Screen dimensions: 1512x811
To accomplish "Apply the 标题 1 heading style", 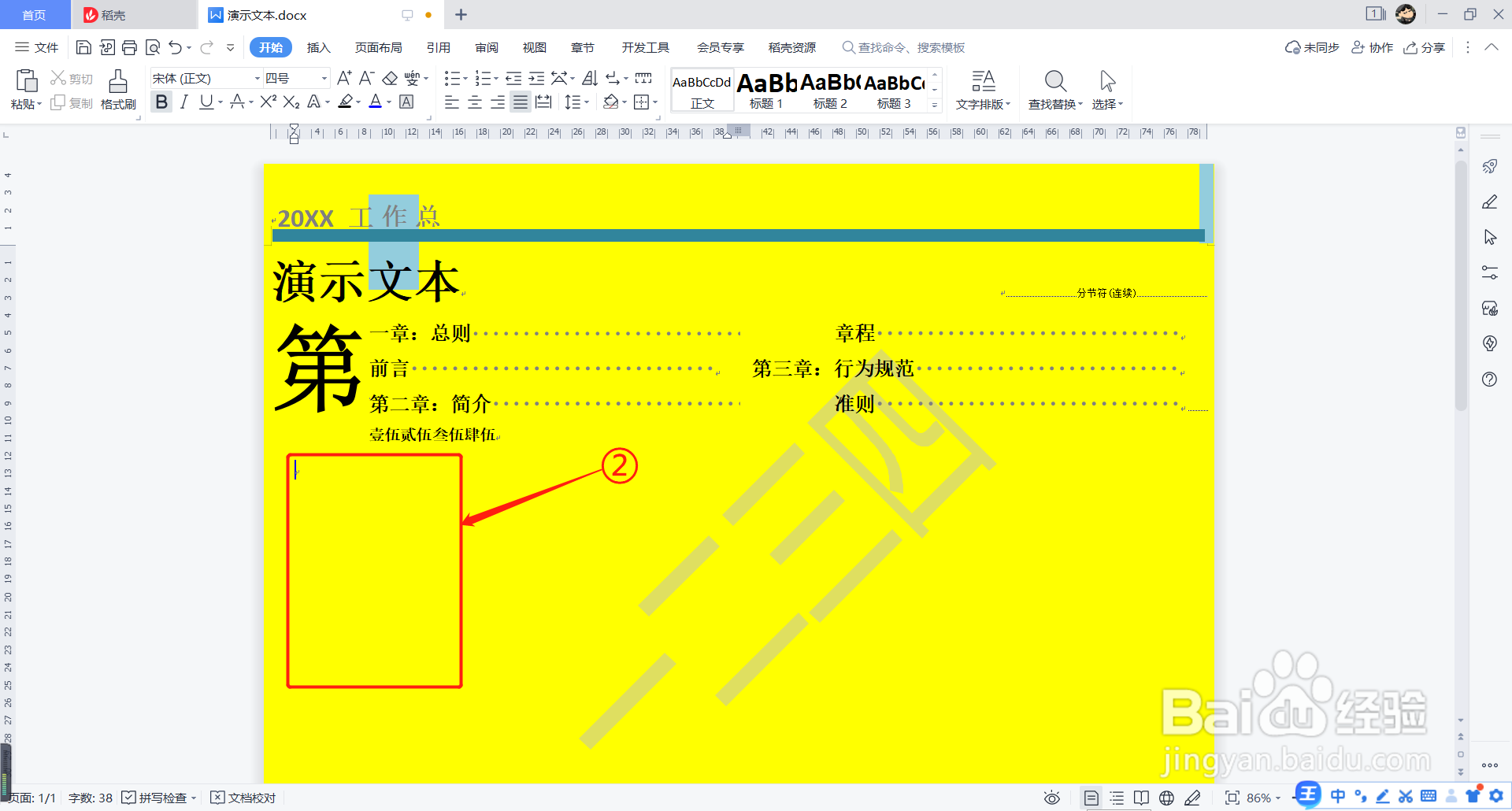I will tap(766, 91).
